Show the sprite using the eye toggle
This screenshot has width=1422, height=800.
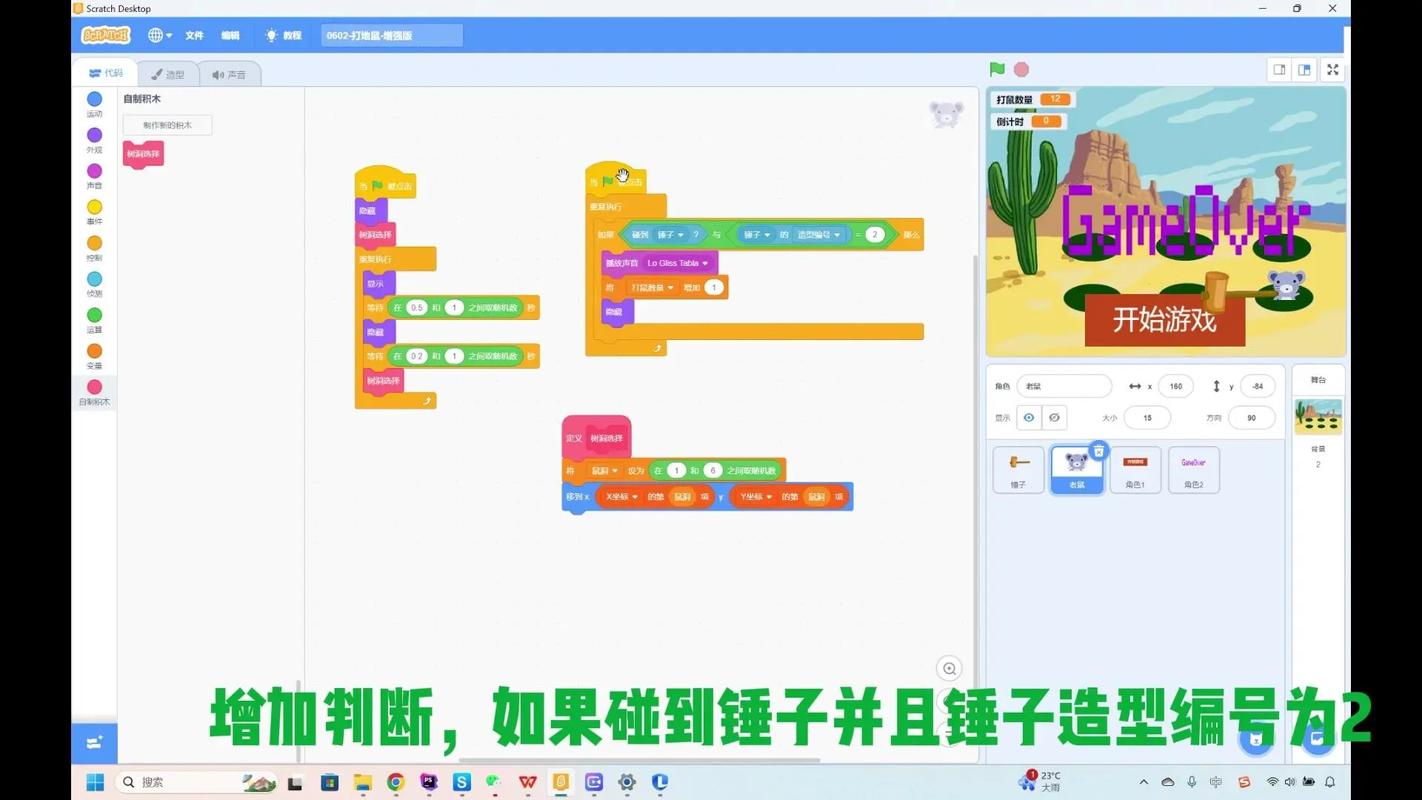(1029, 417)
